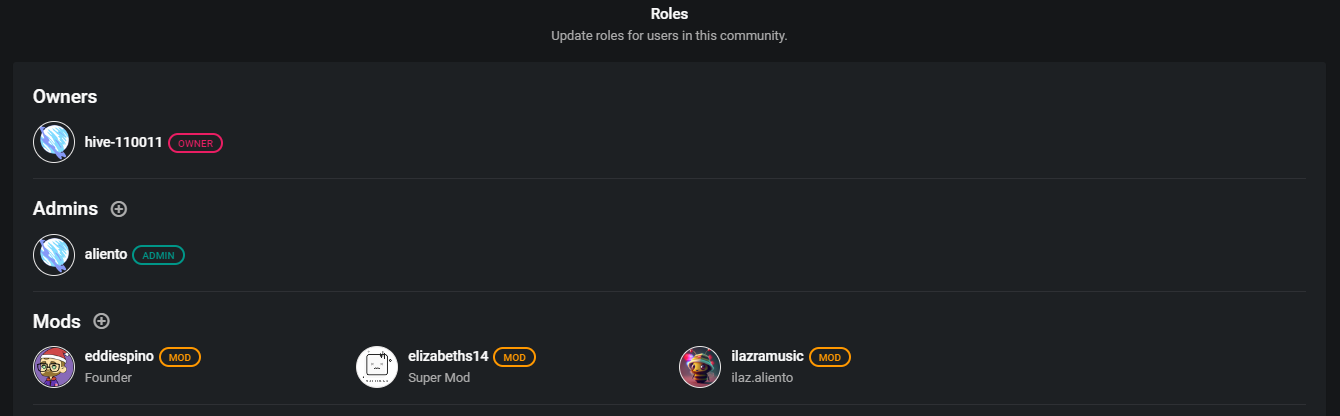This screenshot has height=416, width=1340.
Task: Select the Super Mod title text
Action: (439, 378)
